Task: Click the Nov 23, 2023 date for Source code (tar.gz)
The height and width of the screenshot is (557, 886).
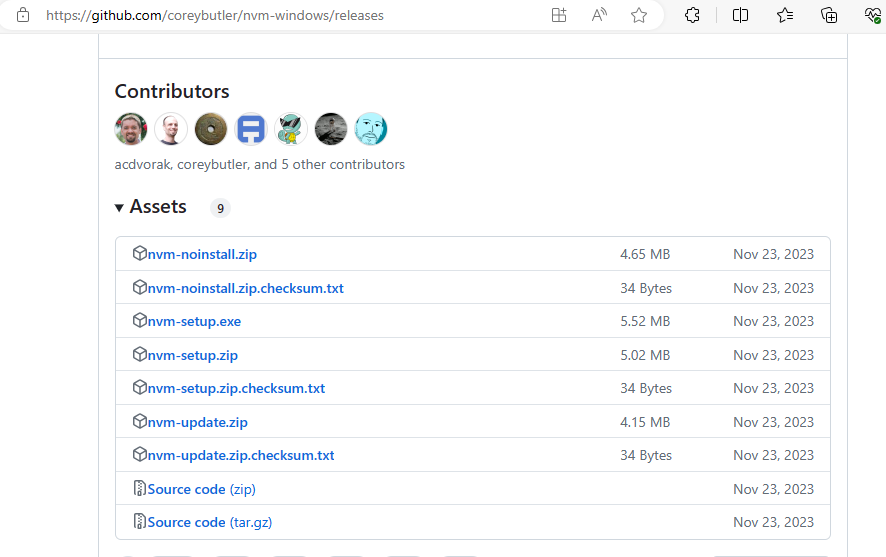Action: click(x=774, y=523)
